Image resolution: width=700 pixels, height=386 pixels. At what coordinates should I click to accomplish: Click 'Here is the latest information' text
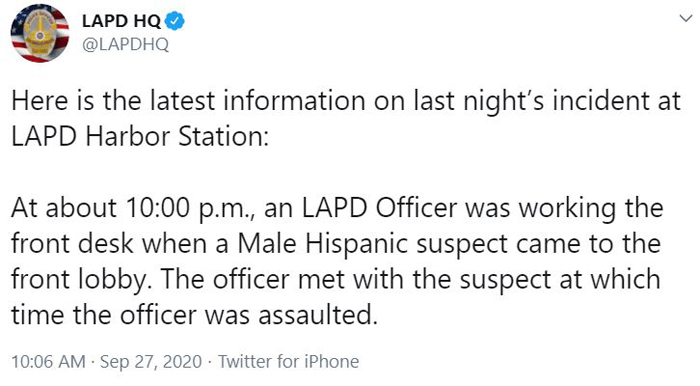188,101
